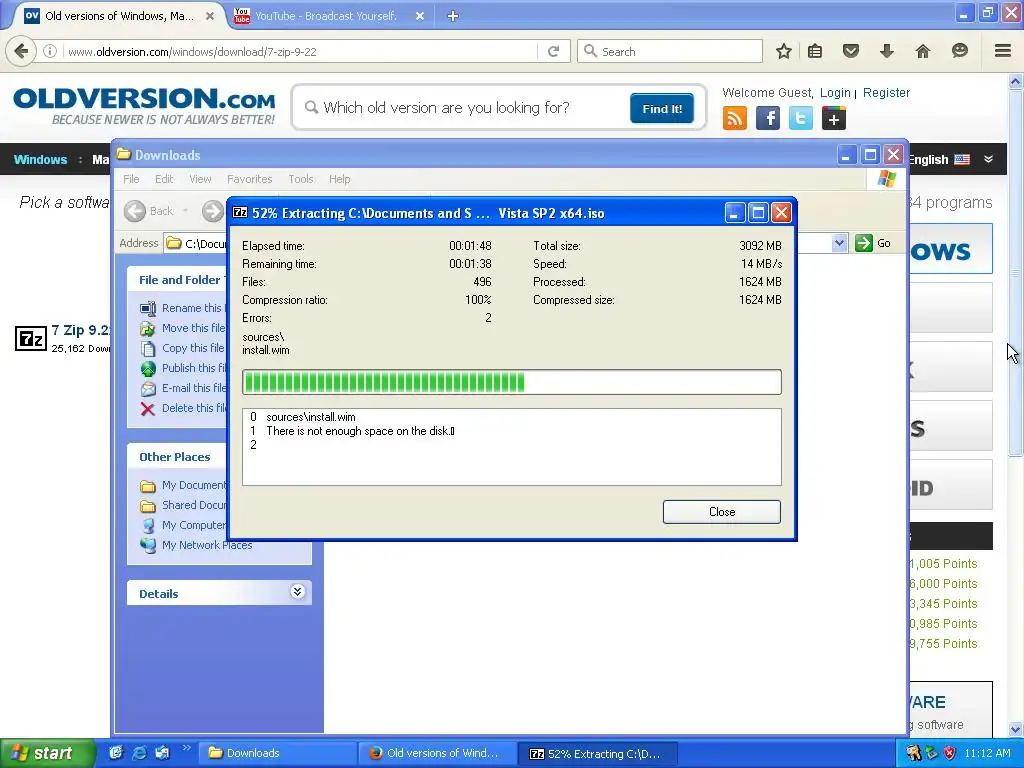Image resolution: width=1024 pixels, height=768 pixels.
Task: Open the Register link
Action: (886, 93)
